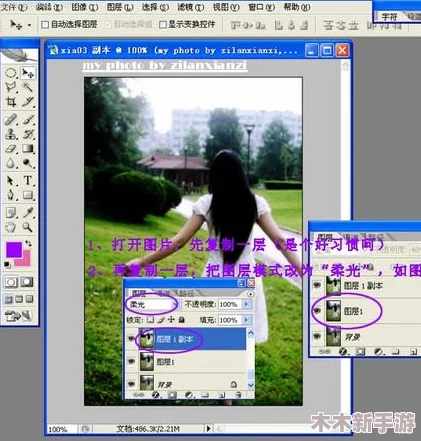Open the status bar info arrow
The width and height of the screenshot is (421, 441).
pos(209,428)
